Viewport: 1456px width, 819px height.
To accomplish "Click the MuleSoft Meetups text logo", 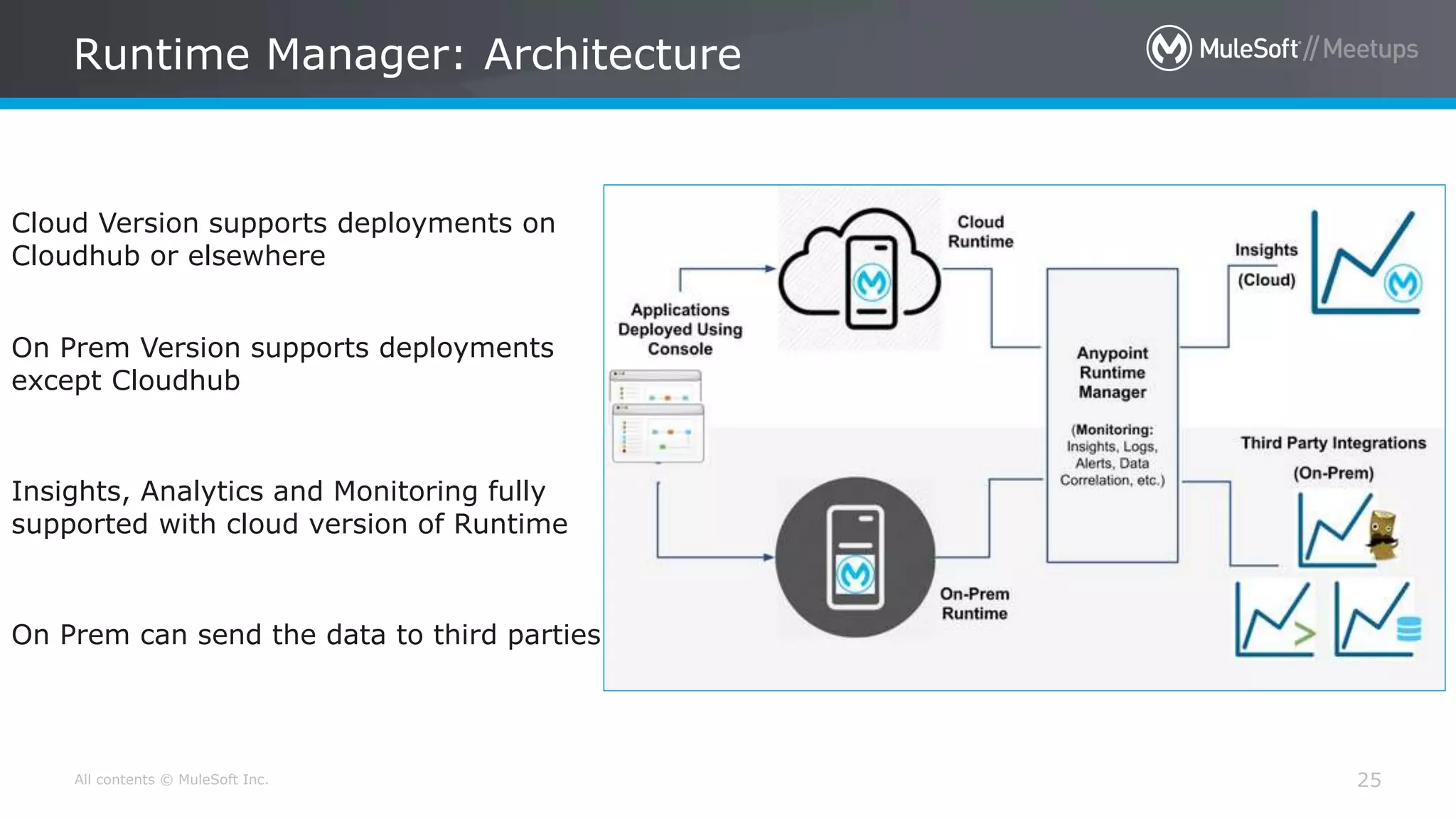I will (x=1308, y=48).
